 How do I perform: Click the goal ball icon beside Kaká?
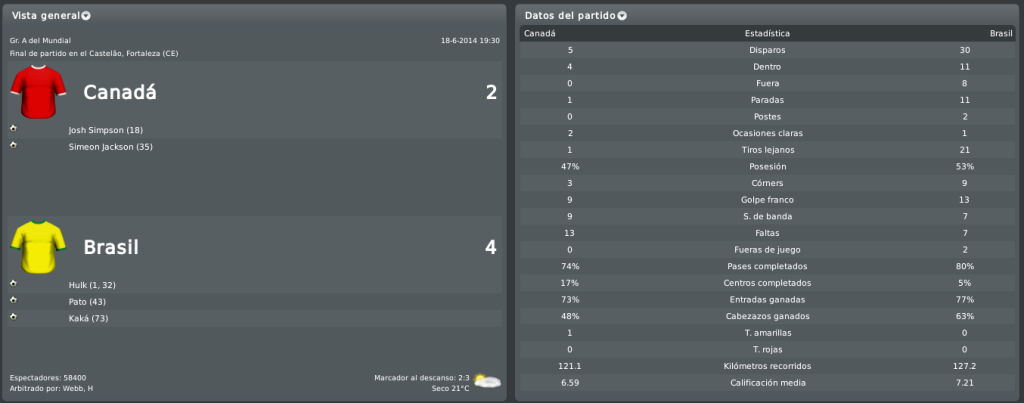click(13, 317)
